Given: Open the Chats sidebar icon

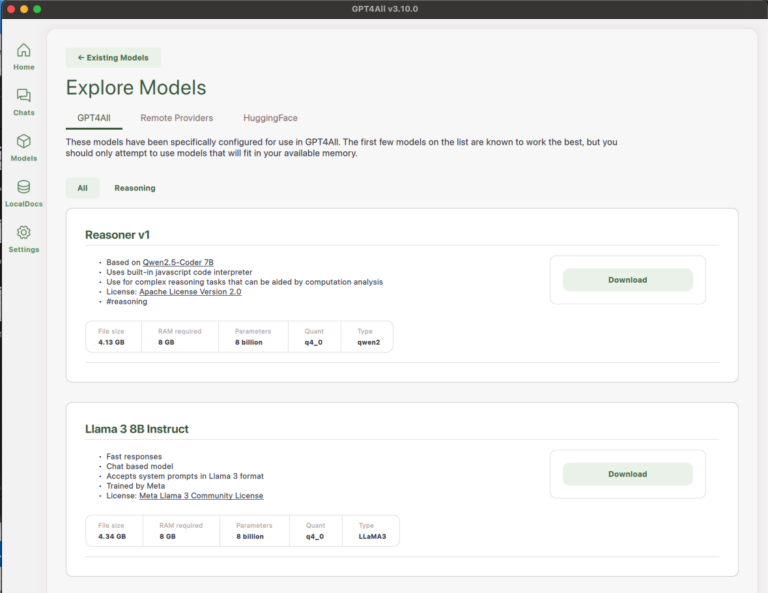Looking at the screenshot, I should 24,96.
